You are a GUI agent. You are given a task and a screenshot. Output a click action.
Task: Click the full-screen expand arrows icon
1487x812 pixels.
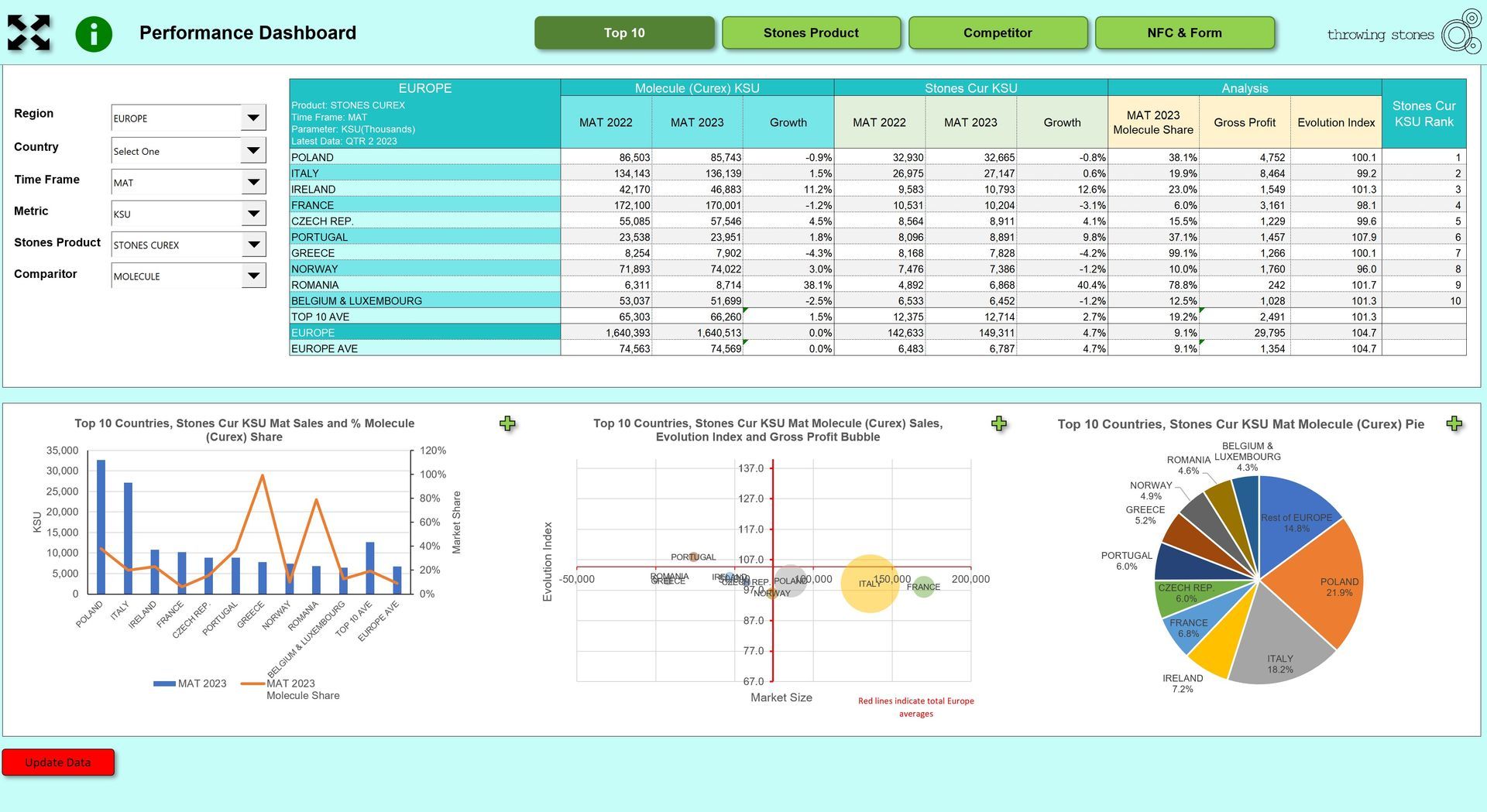click(x=29, y=33)
